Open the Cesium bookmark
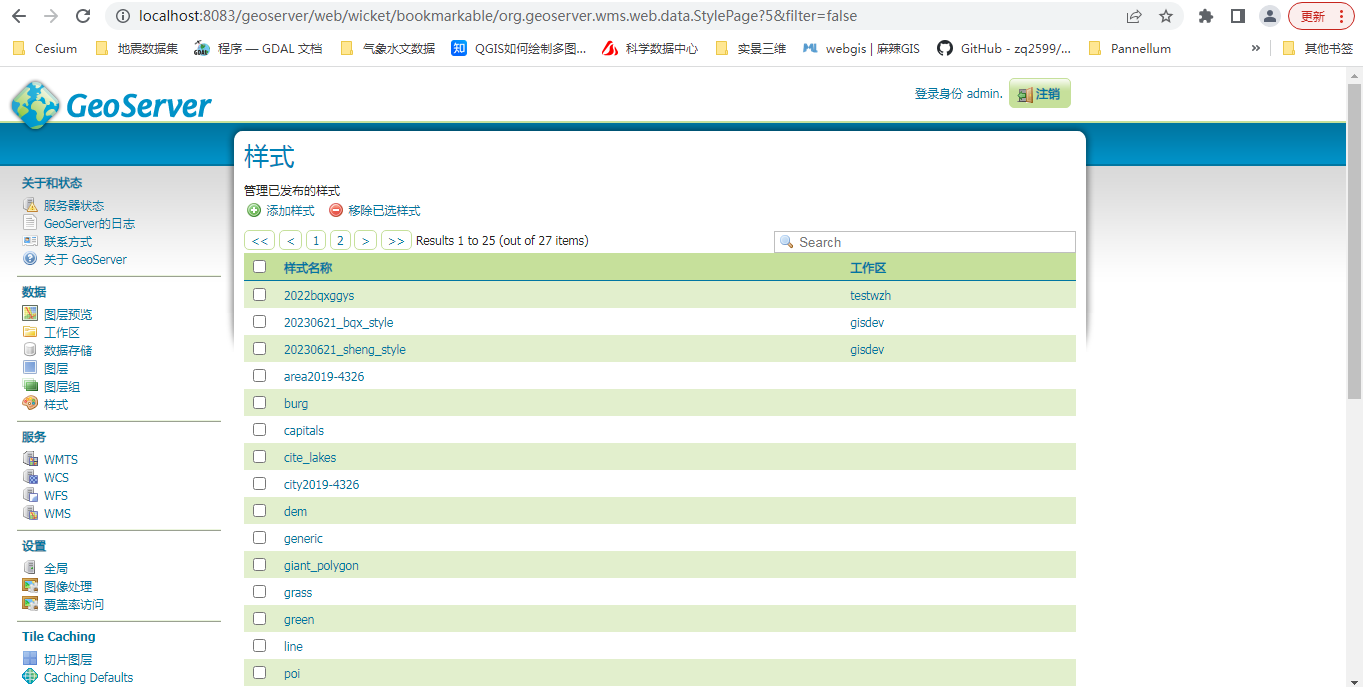1363x687 pixels. 45,48
